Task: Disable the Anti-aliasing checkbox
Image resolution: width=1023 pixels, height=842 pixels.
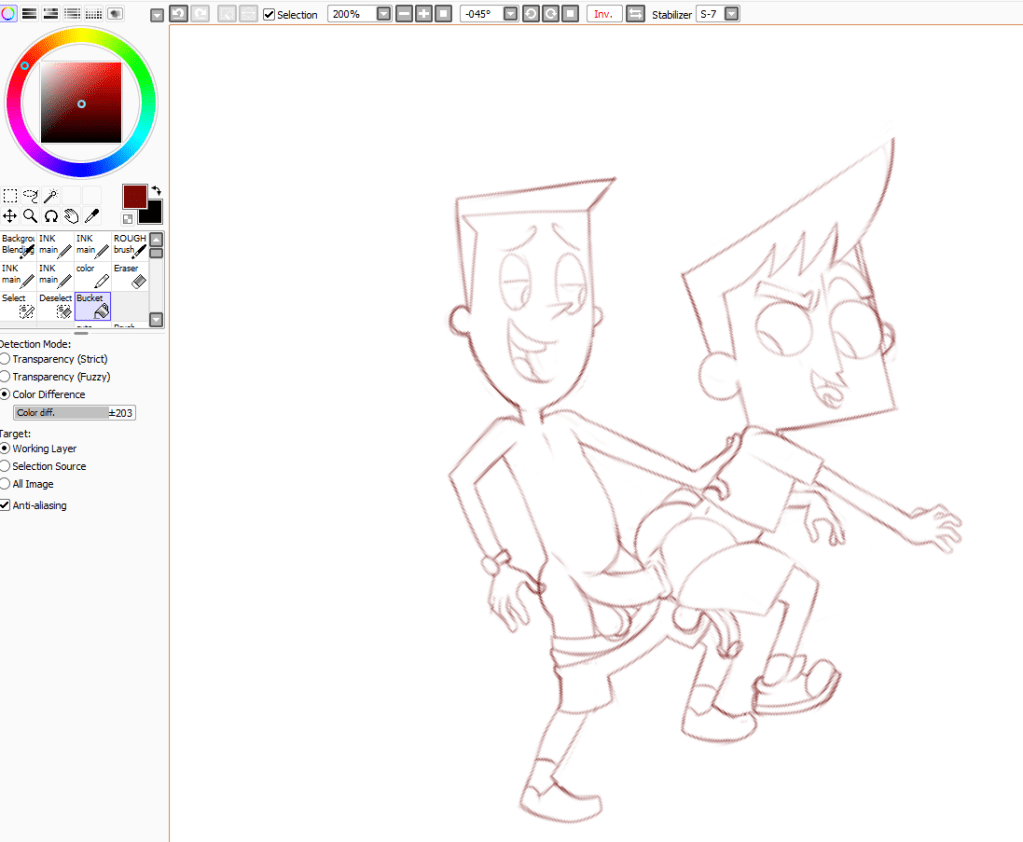Action: point(5,506)
